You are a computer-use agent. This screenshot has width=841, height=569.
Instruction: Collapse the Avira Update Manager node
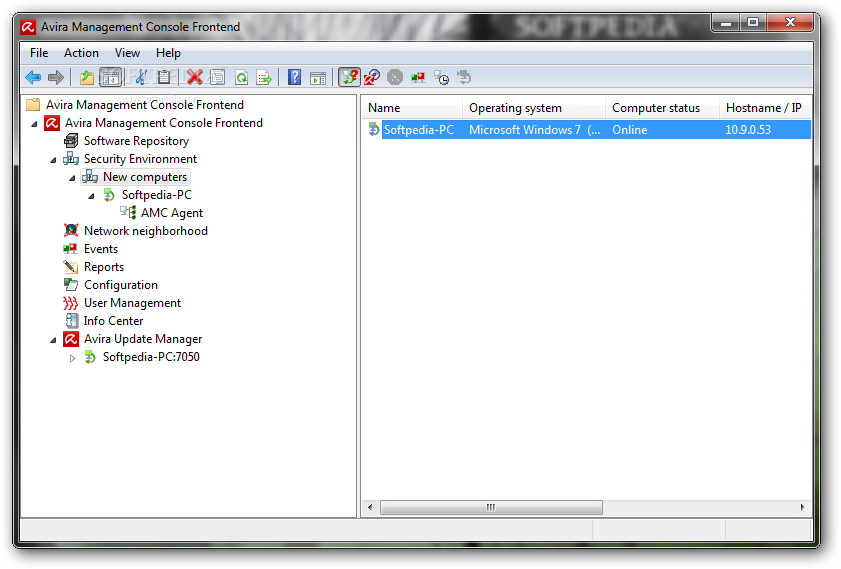[x=53, y=340]
